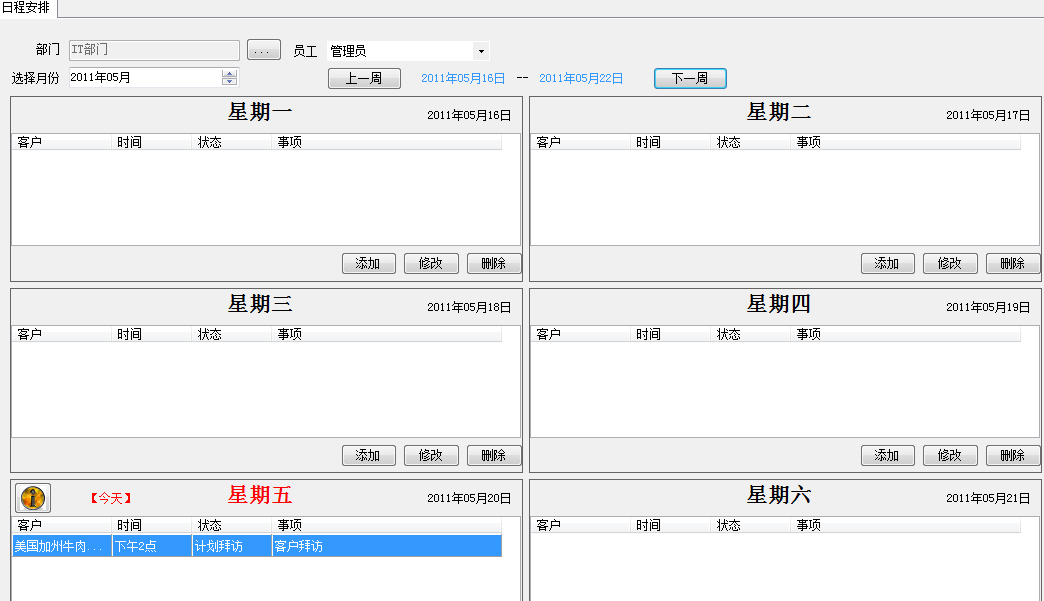Click the 计划拜访 status cell

coord(232,546)
